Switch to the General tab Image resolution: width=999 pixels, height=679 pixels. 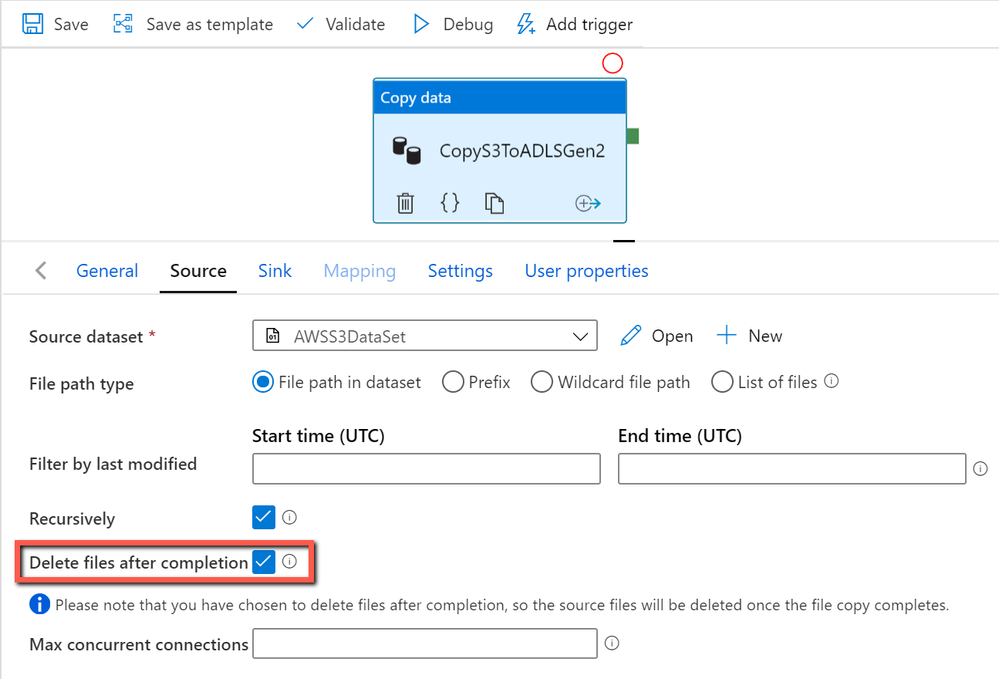(x=107, y=271)
